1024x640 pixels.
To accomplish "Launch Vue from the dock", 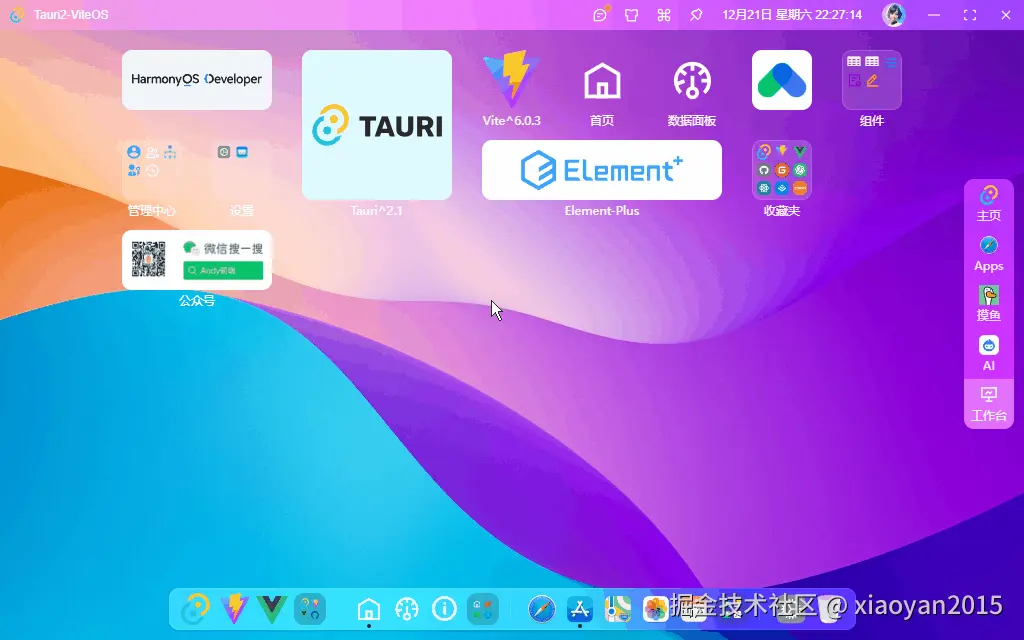I will click(x=272, y=609).
